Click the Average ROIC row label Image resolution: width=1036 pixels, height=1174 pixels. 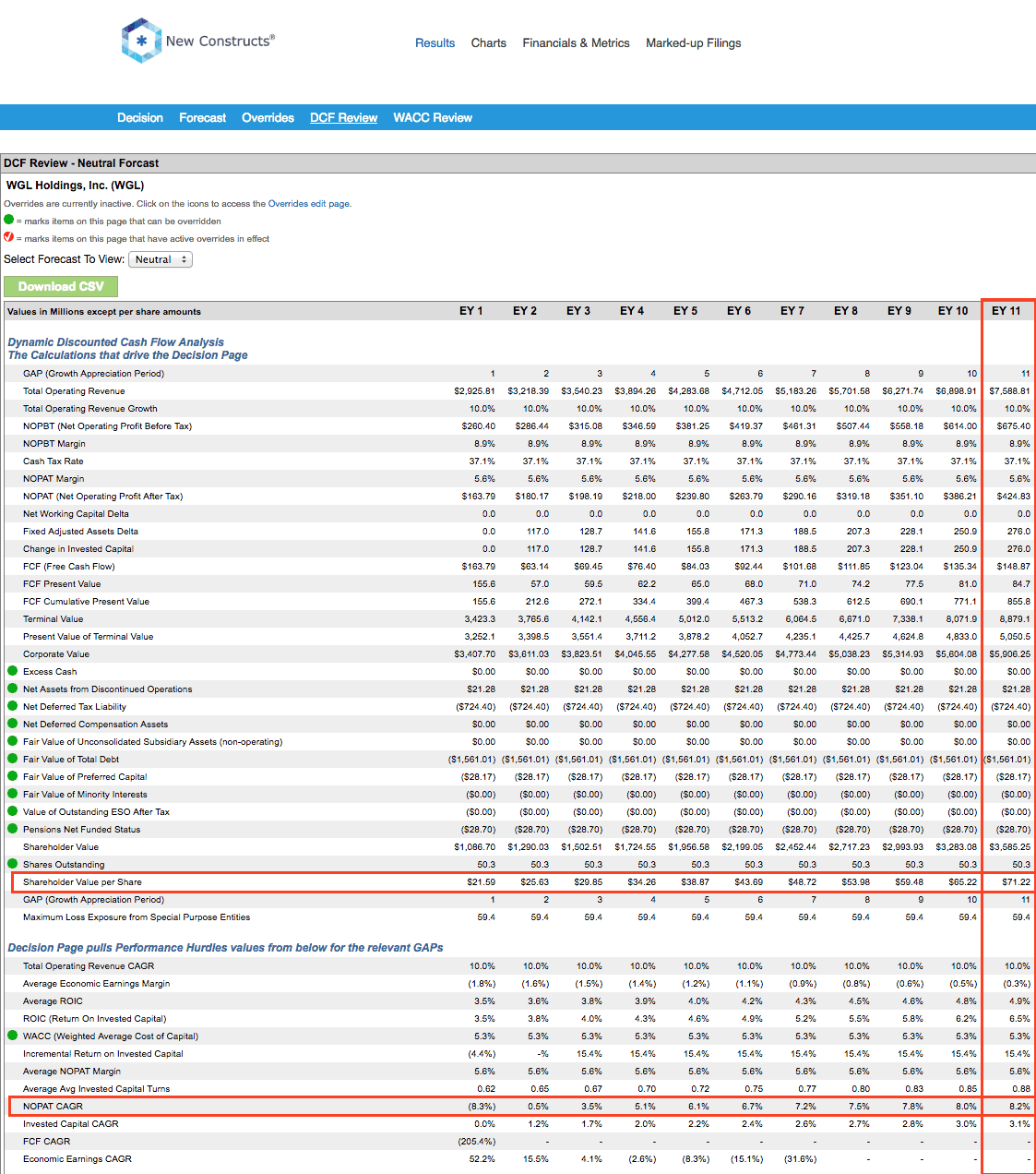point(53,1000)
